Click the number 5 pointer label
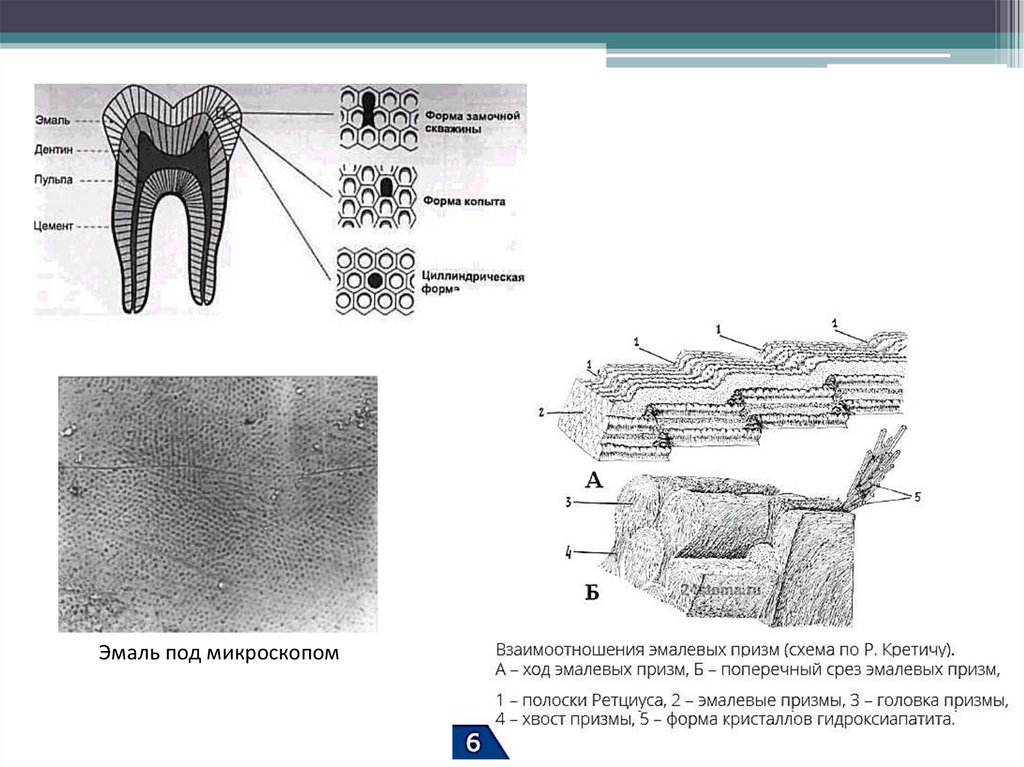 pyautogui.click(x=917, y=497)
